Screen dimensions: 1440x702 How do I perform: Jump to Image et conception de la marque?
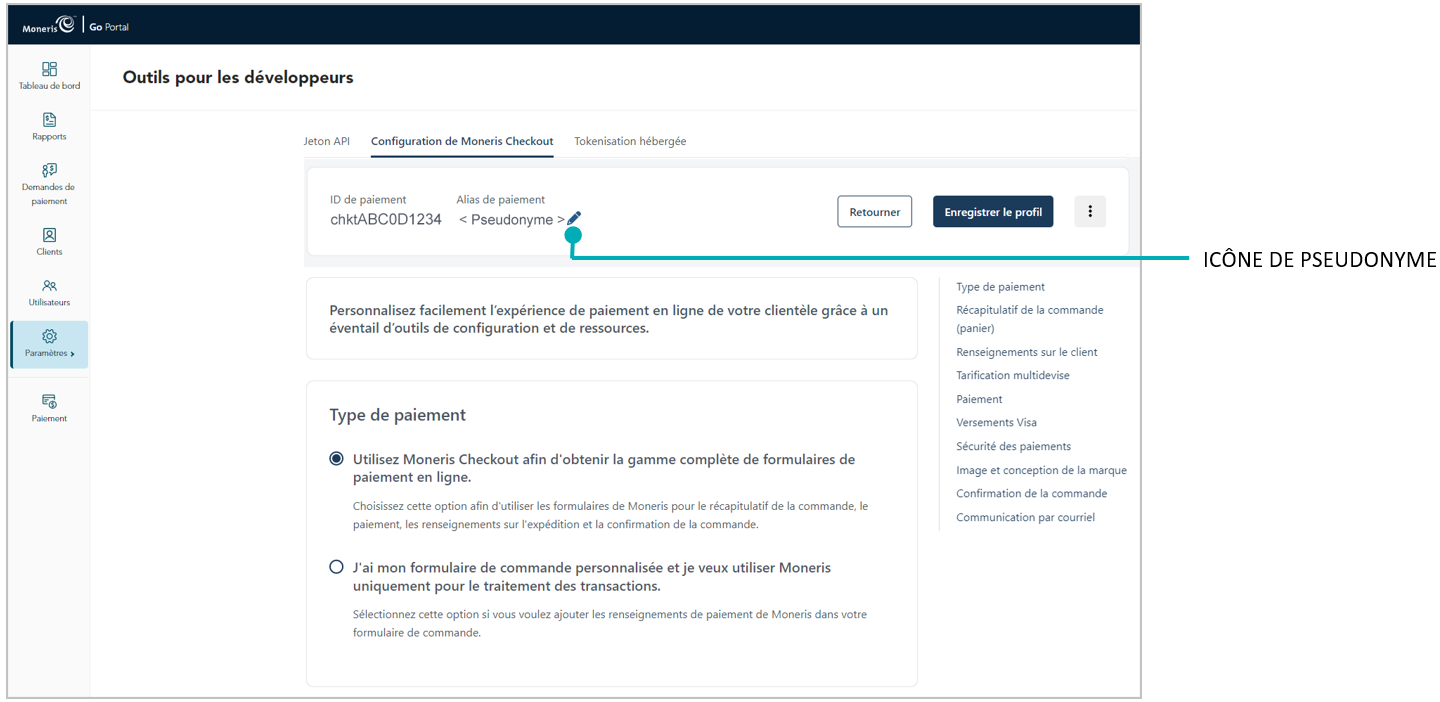1041,470
